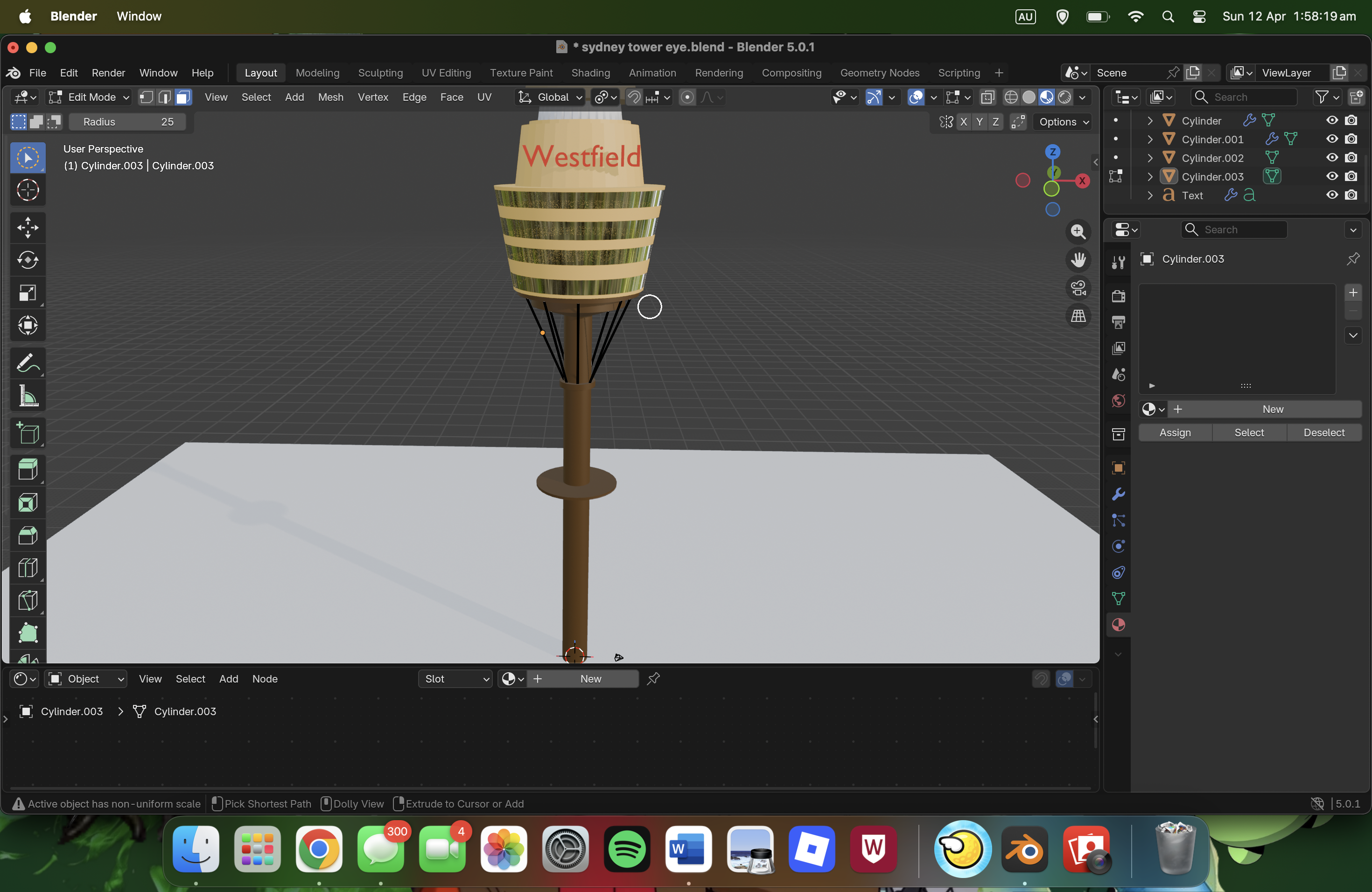
Task: Activate the 3D Cursor tool
Action: click(x=28, y=190)
